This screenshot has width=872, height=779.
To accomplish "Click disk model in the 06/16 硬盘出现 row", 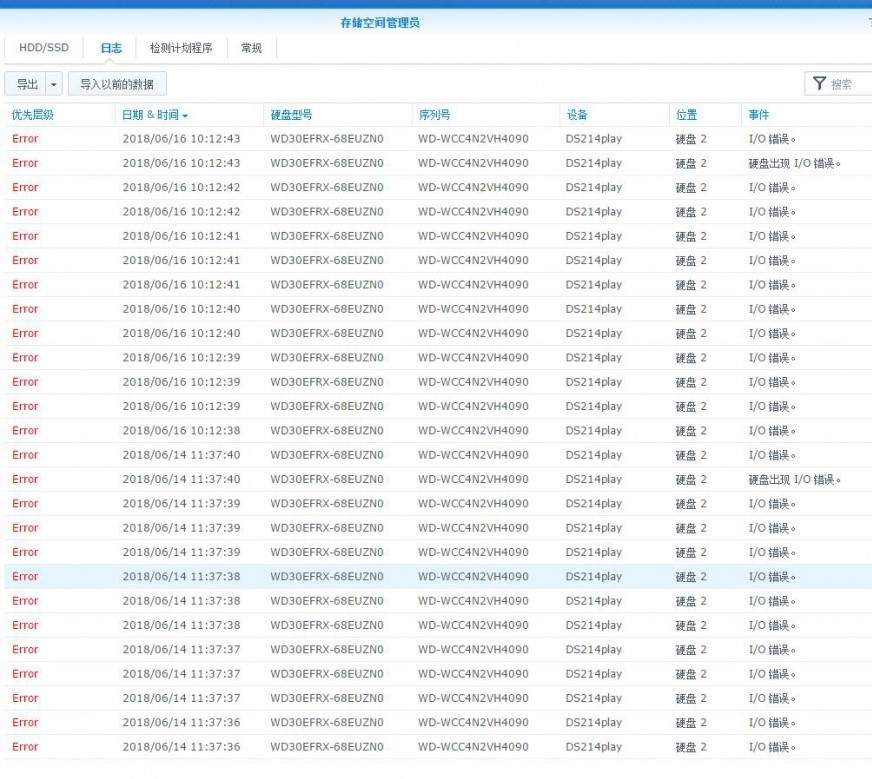I will point(327,163).
